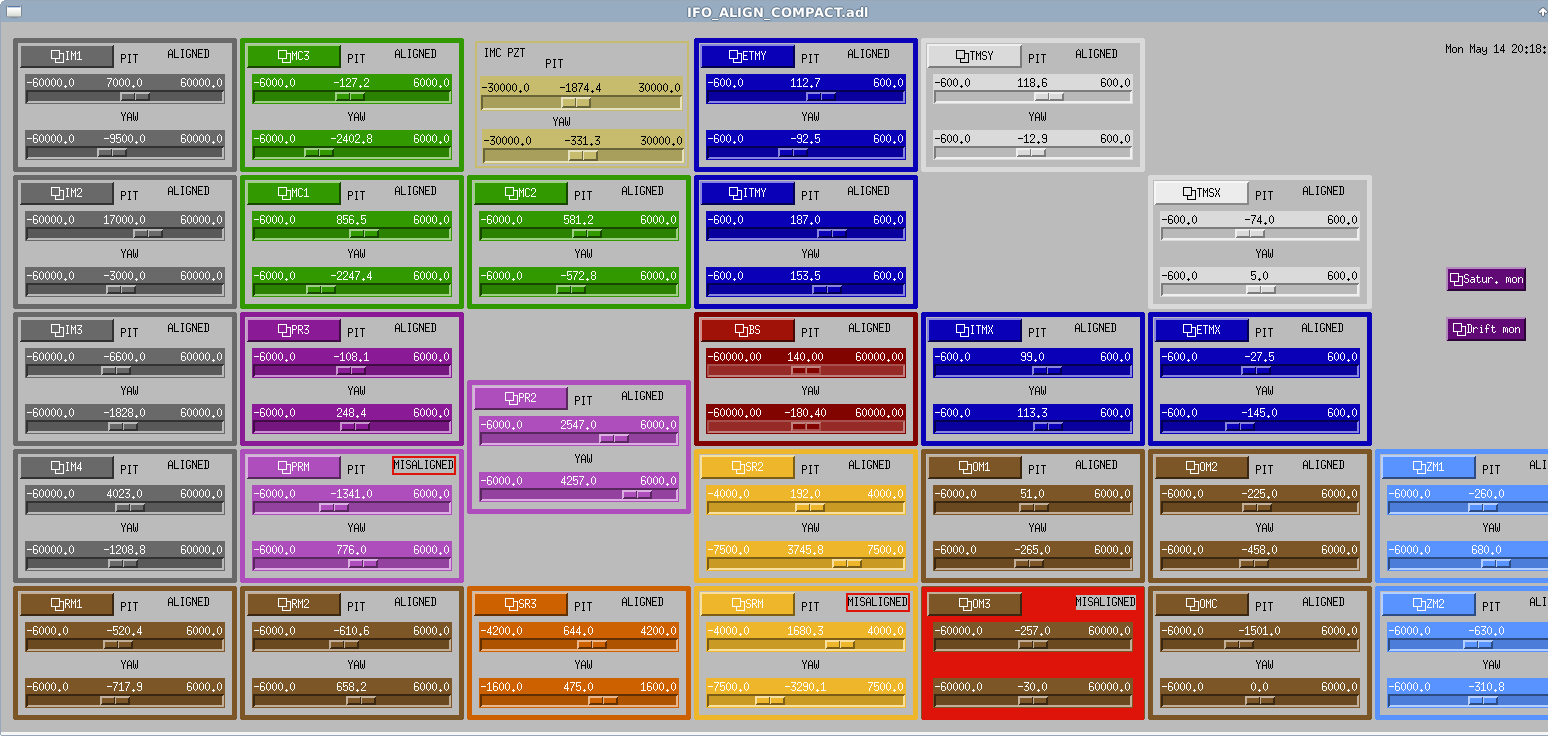Open the IM1 related display icon button
This screenshot has width=1548, height=736.
pyautogui.click(x=67, y=57)
